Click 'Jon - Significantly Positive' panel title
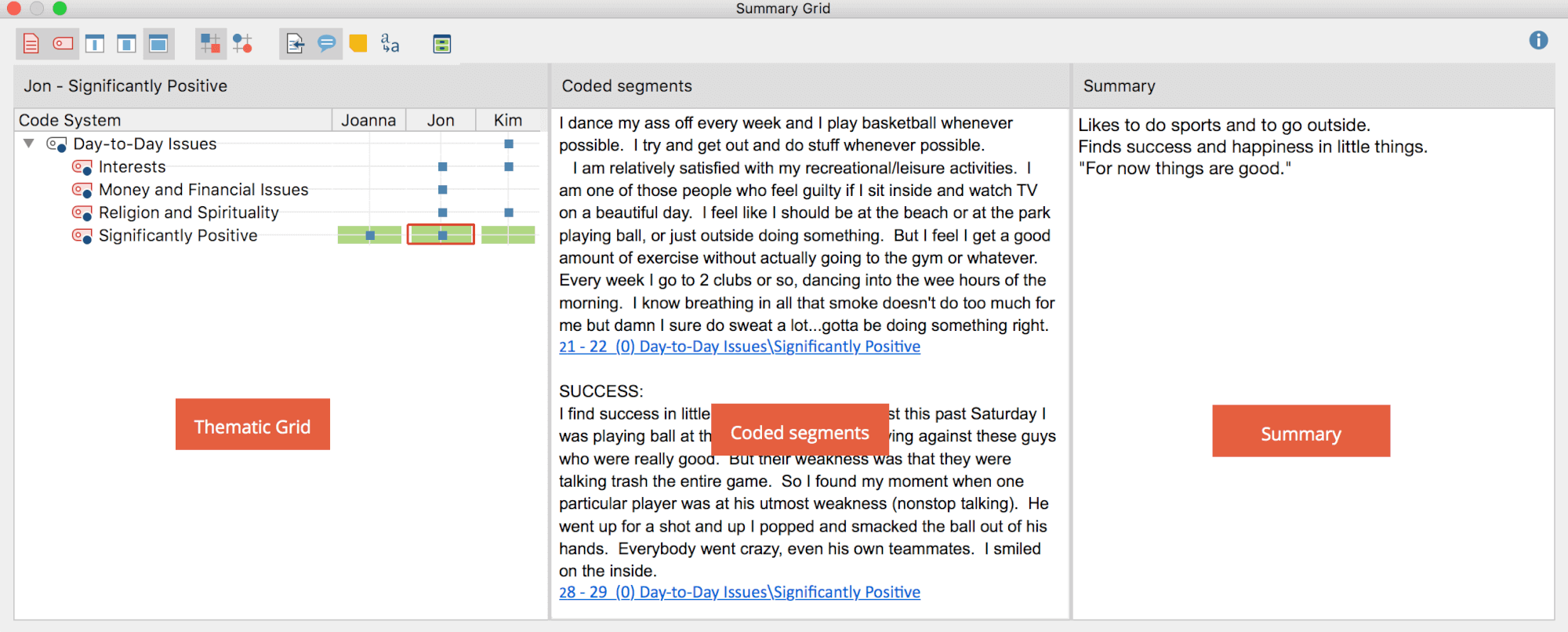The width and height of the screenshot is (1568, 632). [x=125, y=86]
